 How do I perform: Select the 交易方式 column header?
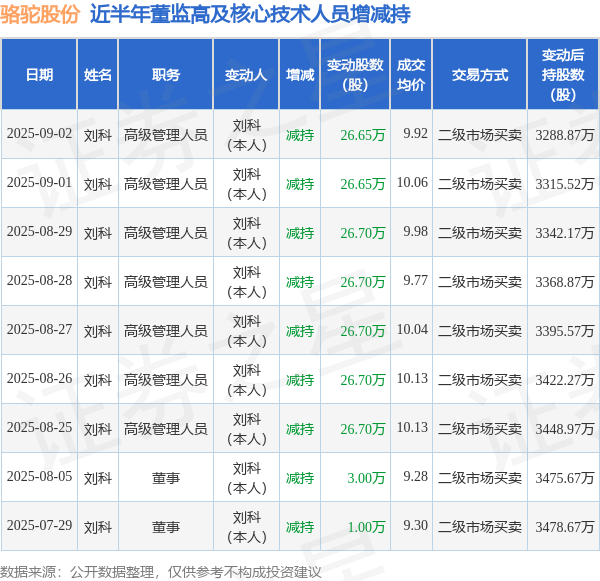480,75
